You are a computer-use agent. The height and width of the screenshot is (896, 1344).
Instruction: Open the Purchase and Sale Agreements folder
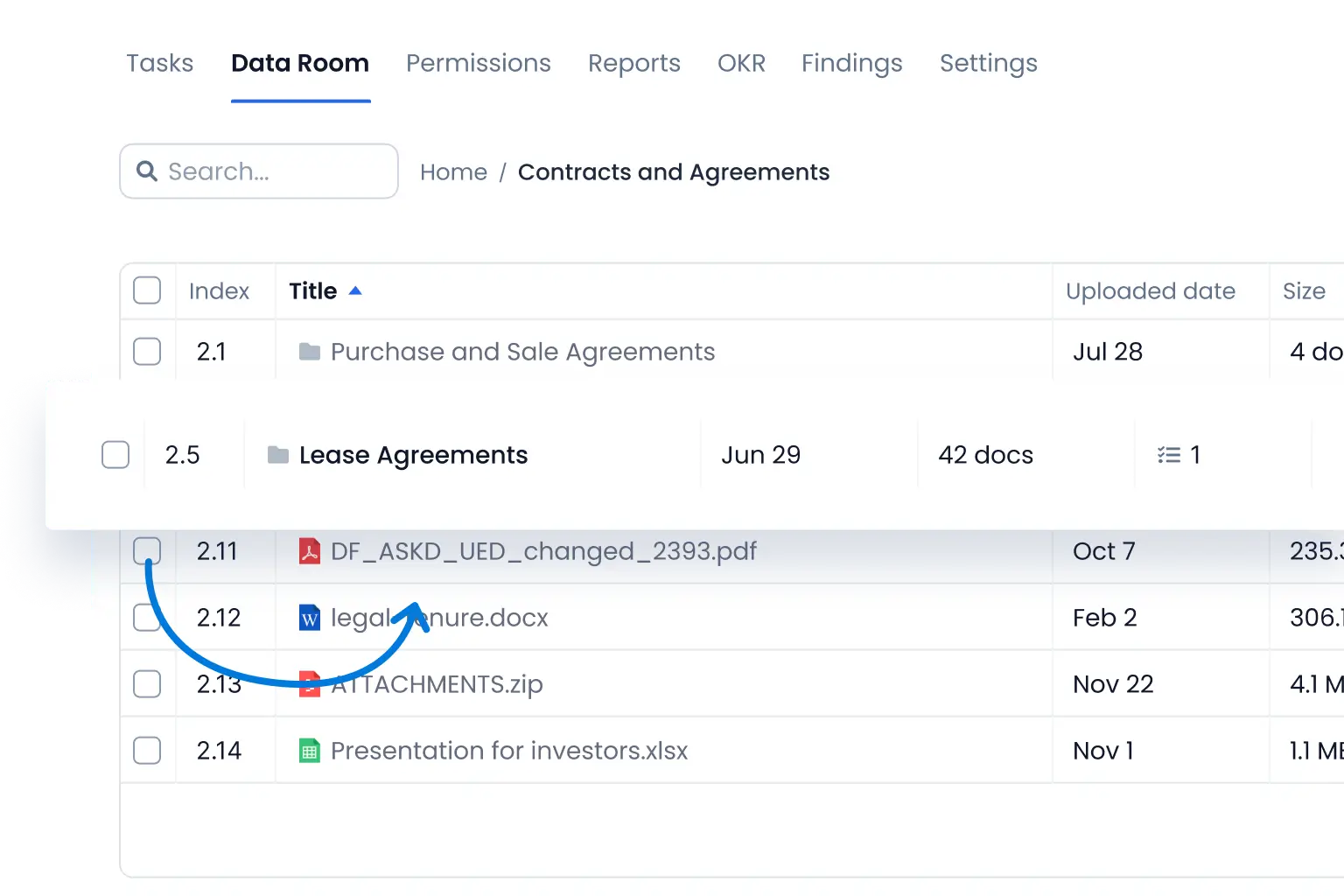pos(522,352)
